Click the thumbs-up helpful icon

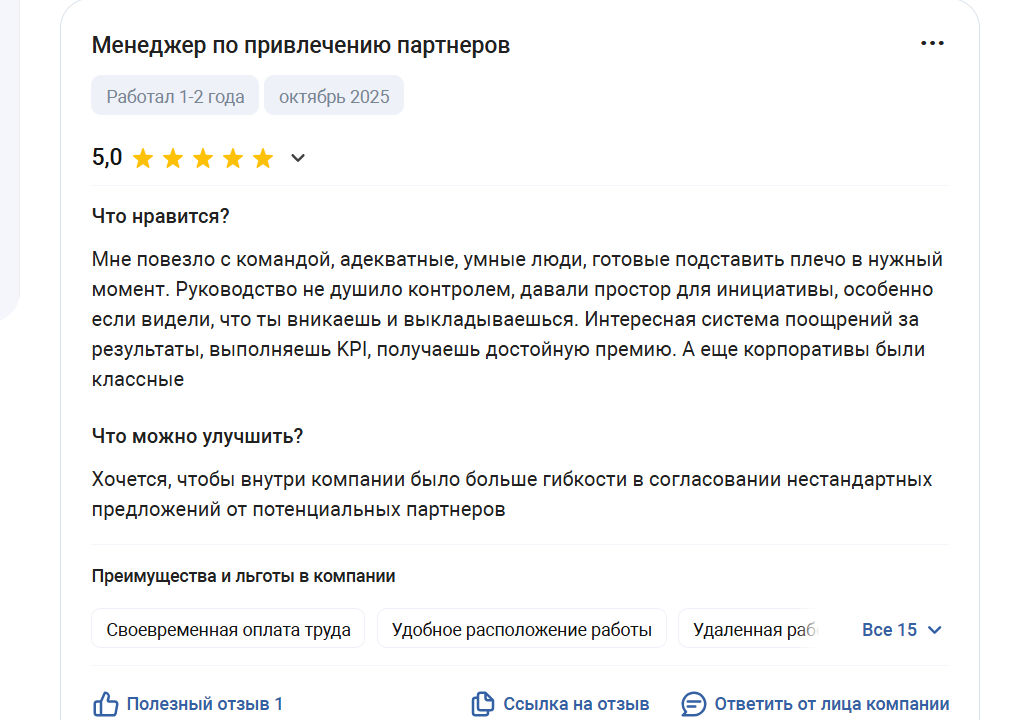click(106, 704)
